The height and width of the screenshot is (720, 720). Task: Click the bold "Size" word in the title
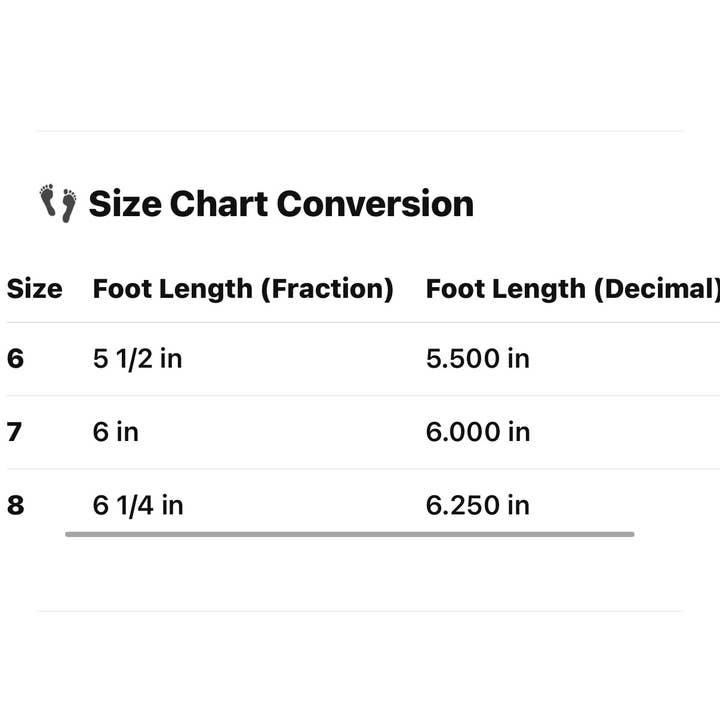pos(125,204)
